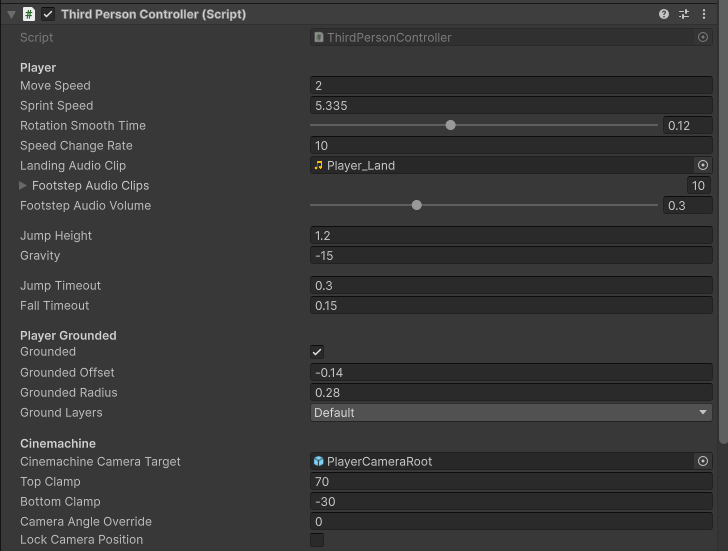Disable the Third Person Controller component checkbox
The image size is (728, 551).
[48, 14]
